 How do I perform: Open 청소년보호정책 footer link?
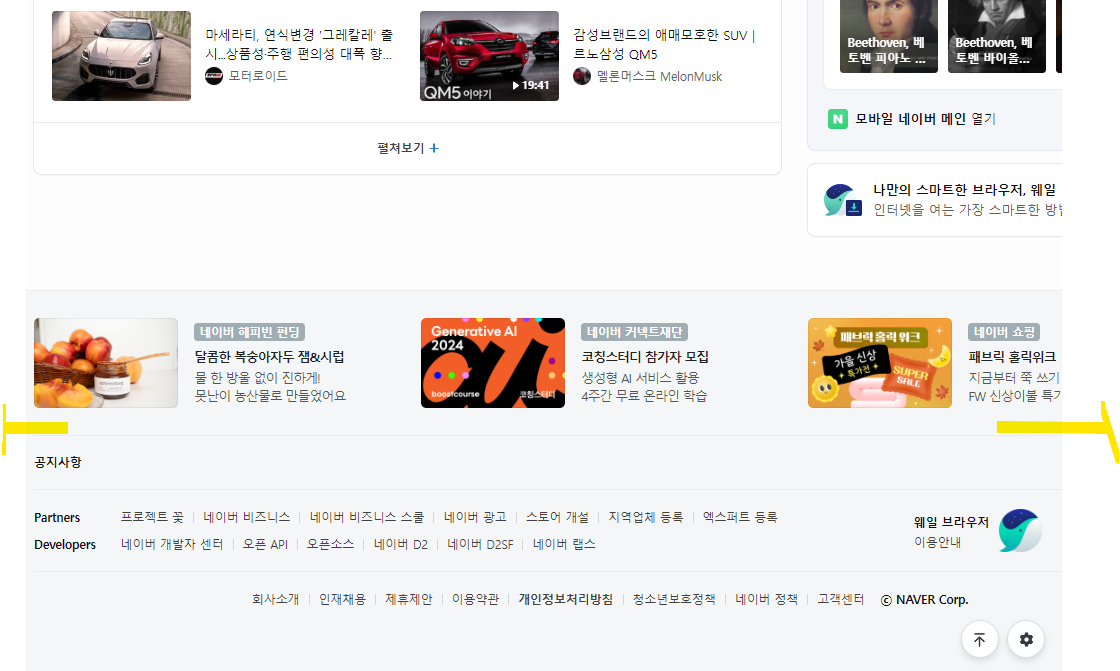(674, 599)
